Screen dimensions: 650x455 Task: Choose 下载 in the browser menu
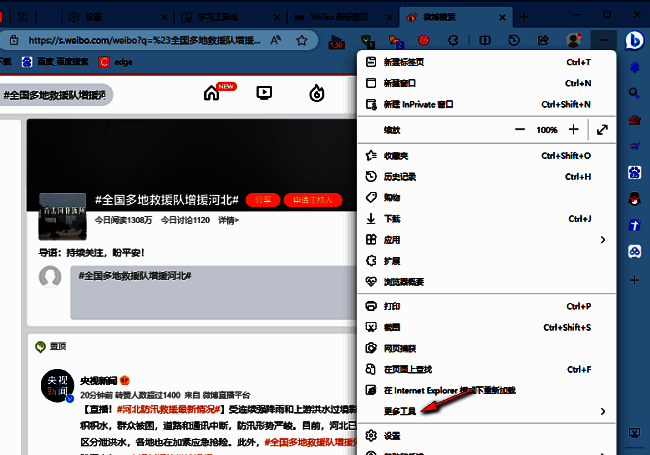coord(392,218)
